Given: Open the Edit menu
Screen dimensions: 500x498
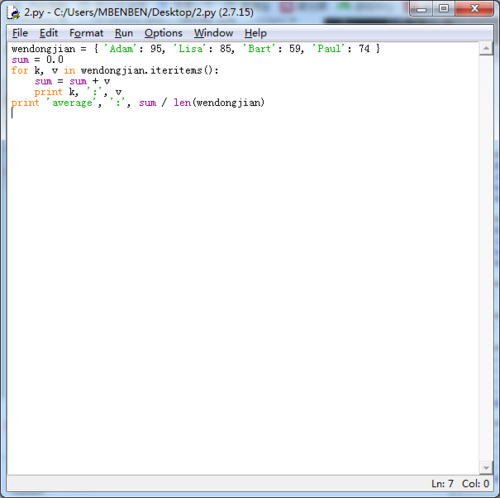Looking at the screenshot, I should (x=49, y=33).
